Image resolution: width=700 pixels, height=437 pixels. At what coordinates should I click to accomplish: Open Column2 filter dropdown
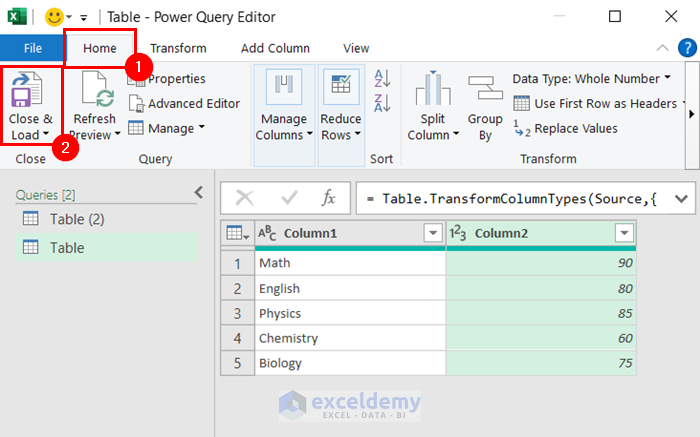coord(624,233)
